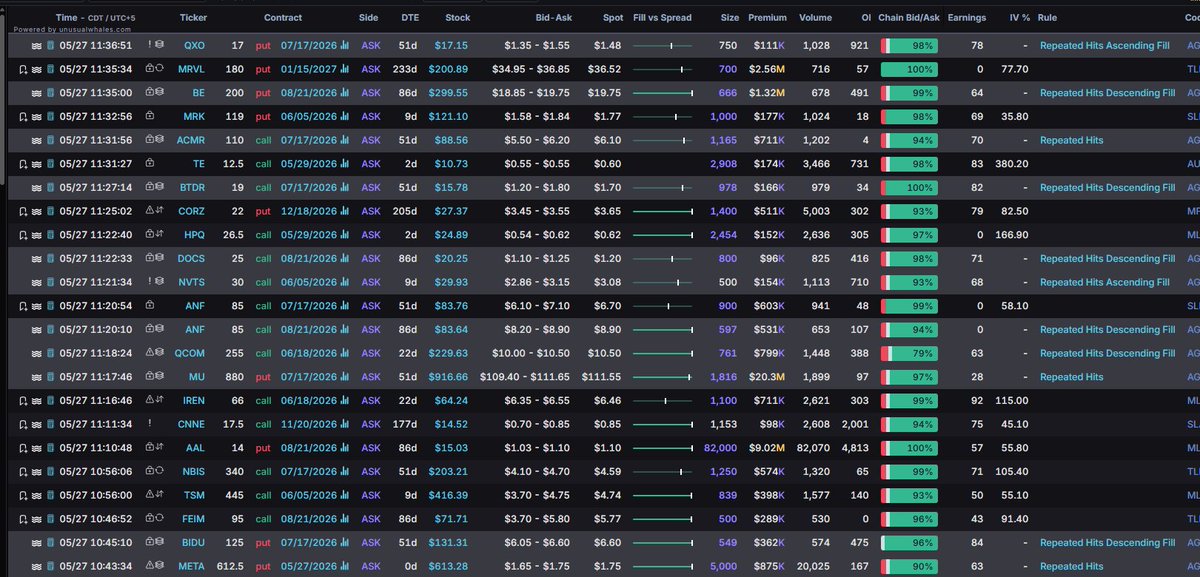
Task: Click the exclamation tag icon on NVTS row
Action: pos(150,281)
